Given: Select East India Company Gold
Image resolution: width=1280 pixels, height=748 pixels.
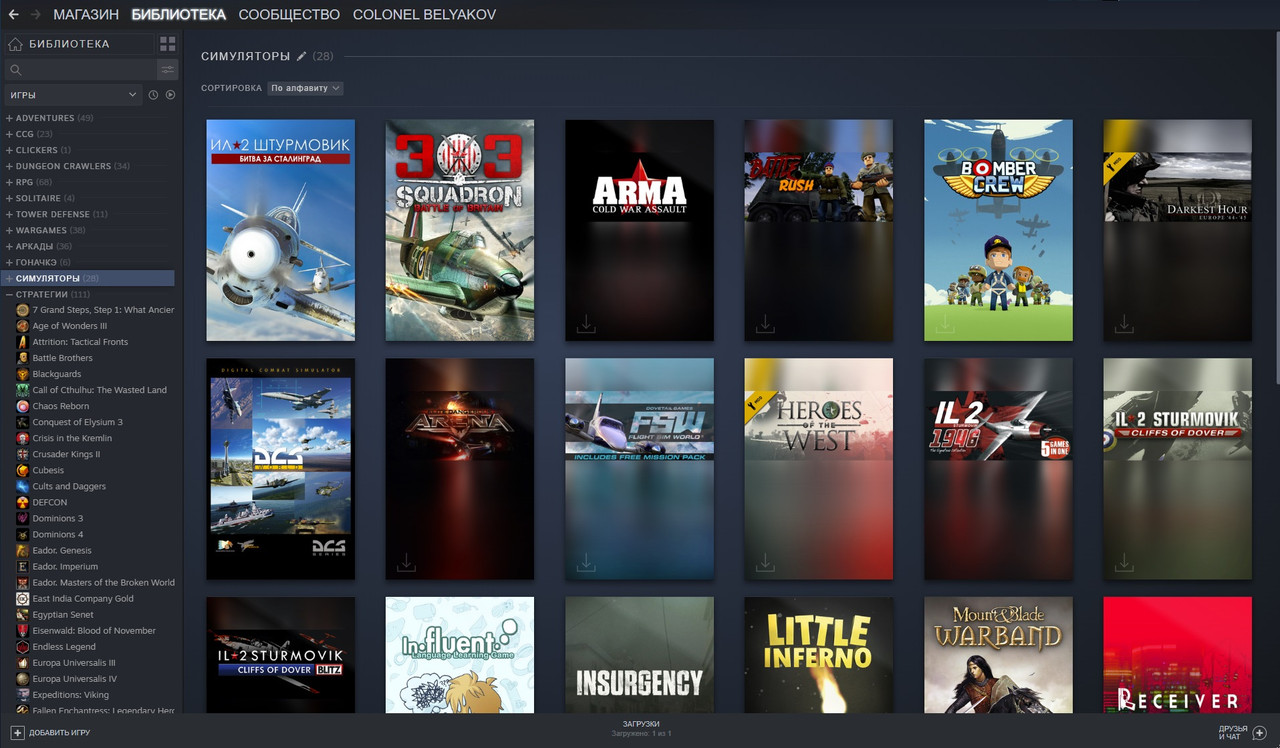Looking at the screenshot, I should [x=83, y=598].
